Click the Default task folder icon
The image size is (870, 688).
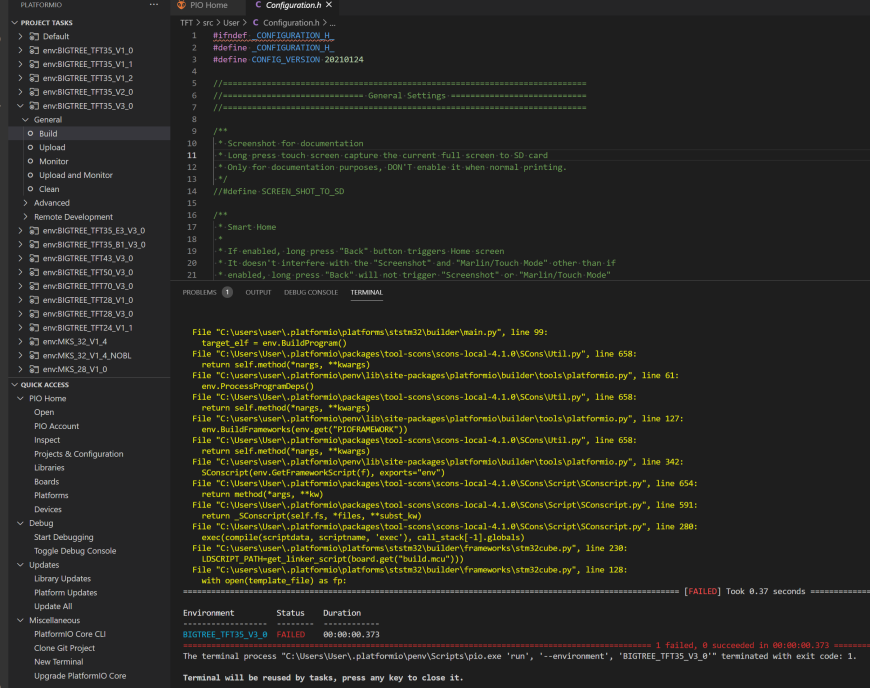pos(34,36)
